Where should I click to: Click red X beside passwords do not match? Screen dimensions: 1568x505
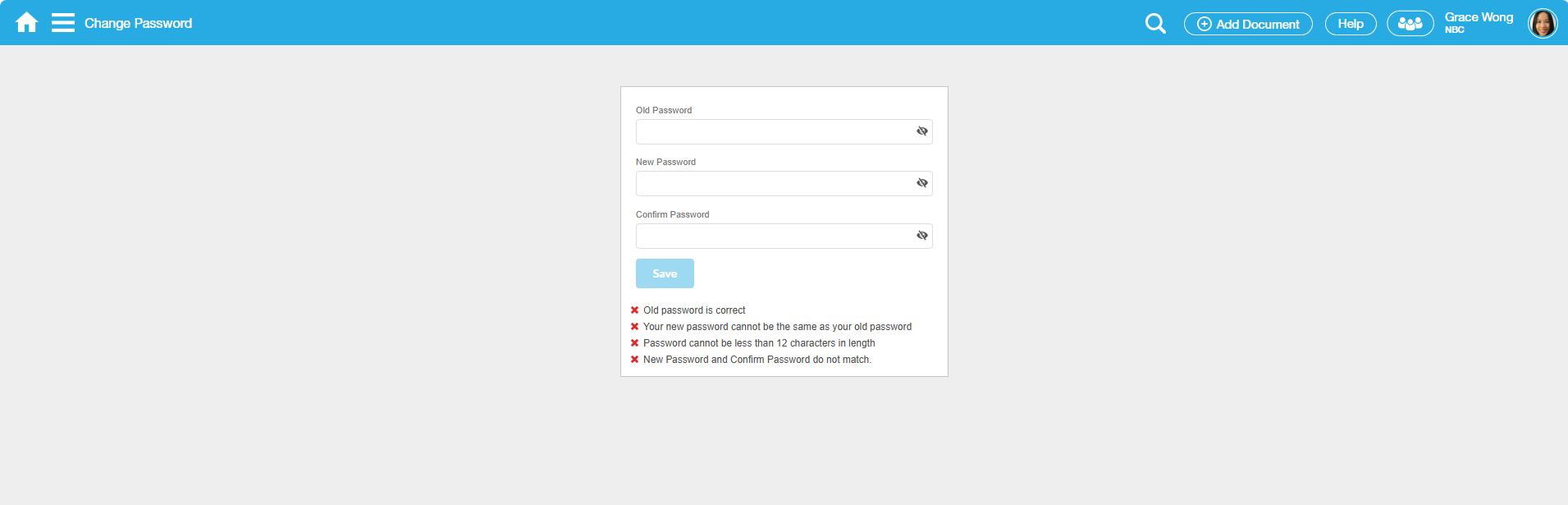[634, 360]
